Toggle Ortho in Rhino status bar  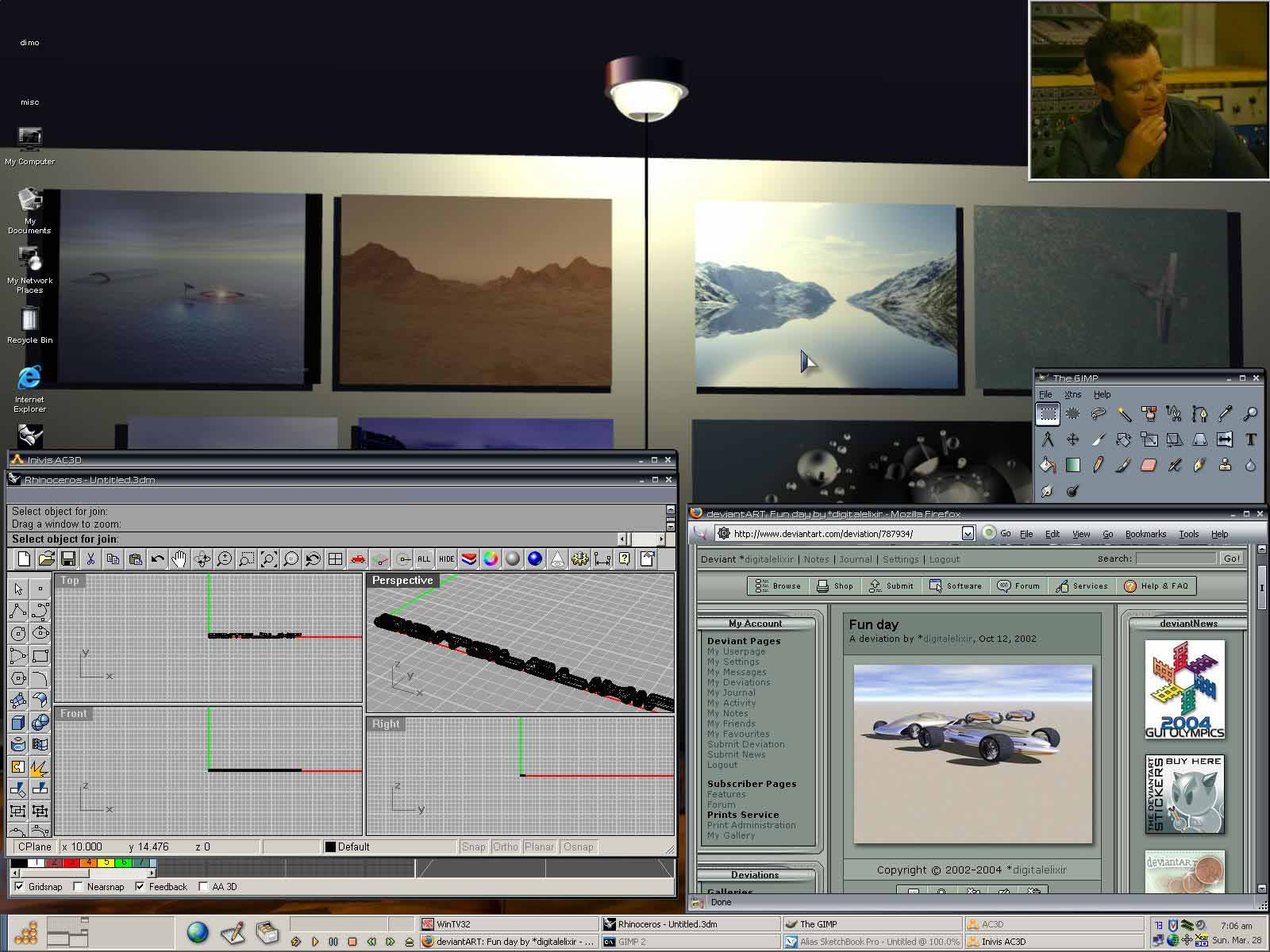point(506,847)
